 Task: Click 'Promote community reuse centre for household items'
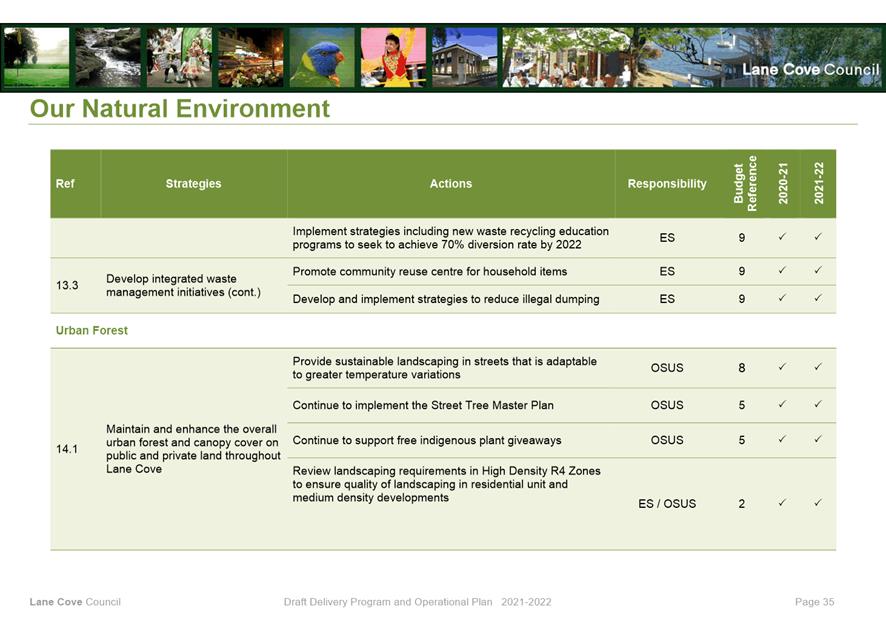(429, 272)
